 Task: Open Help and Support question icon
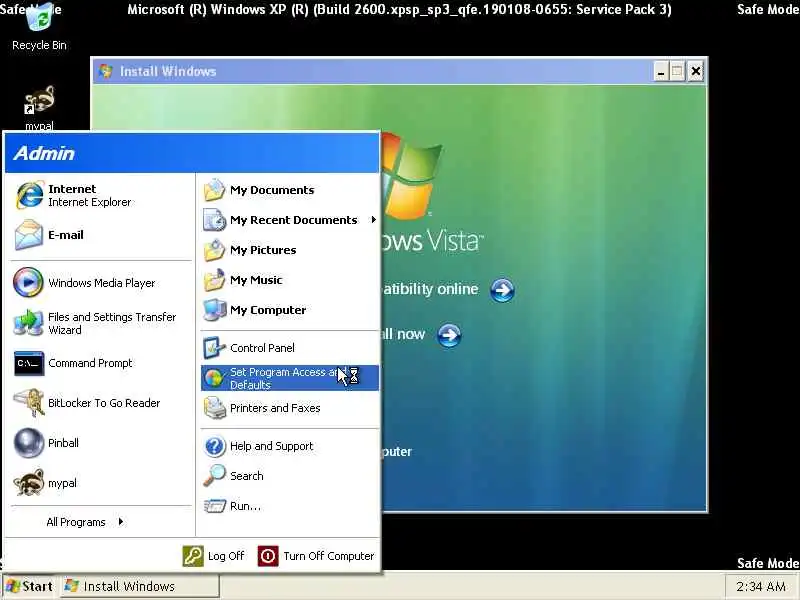pyautogui.click(x=215, y=446)
